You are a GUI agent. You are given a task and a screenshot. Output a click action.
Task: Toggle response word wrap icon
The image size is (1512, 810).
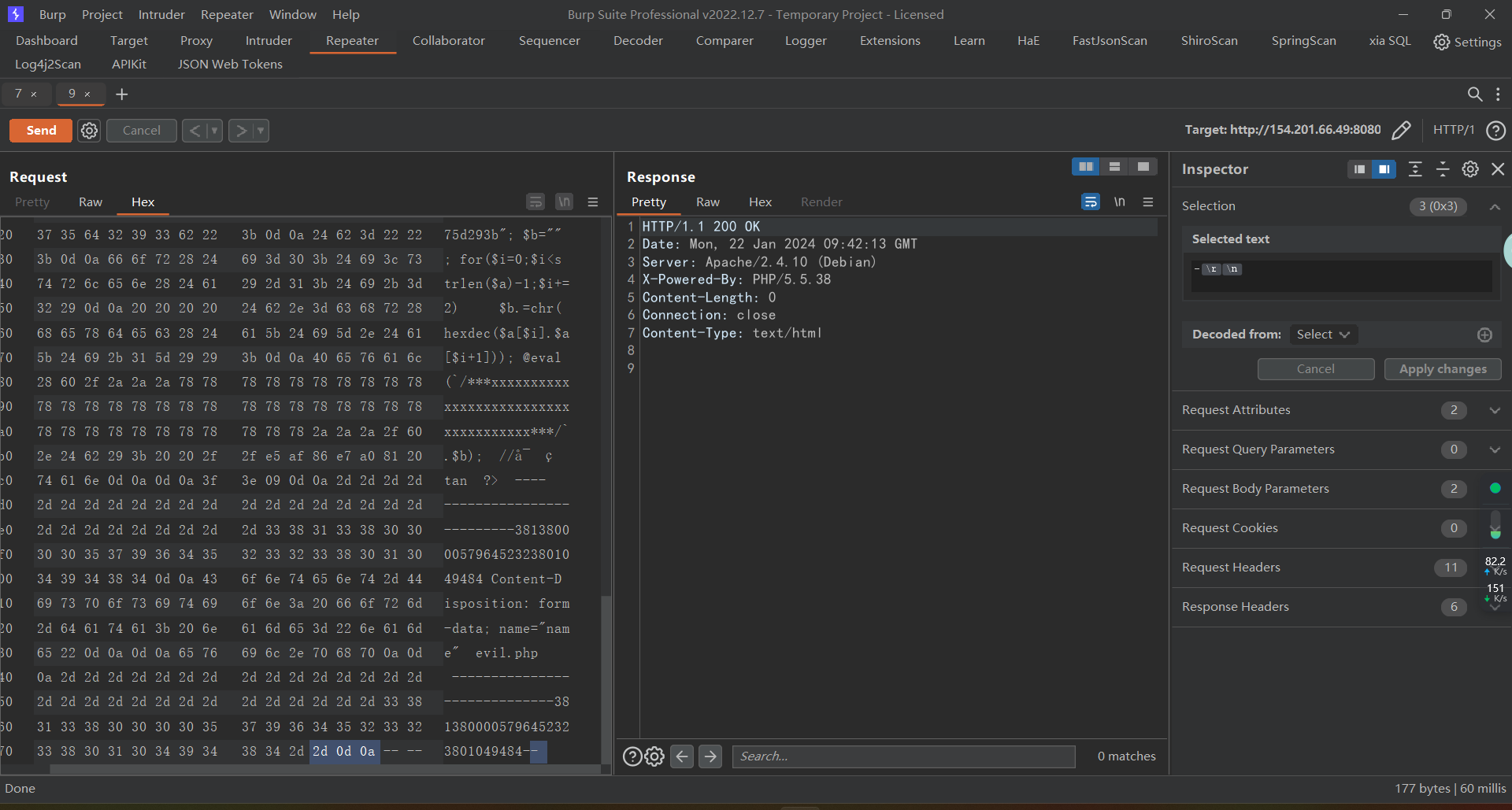(1091, 202)
